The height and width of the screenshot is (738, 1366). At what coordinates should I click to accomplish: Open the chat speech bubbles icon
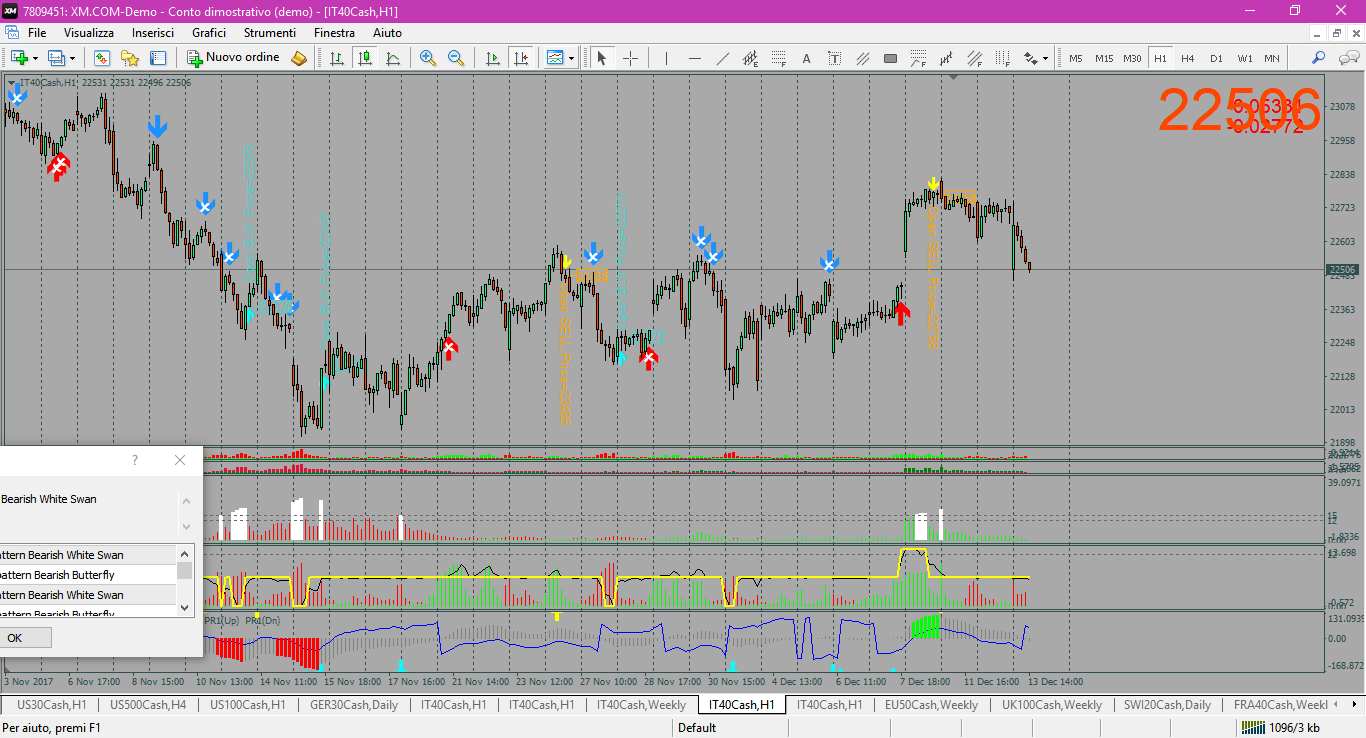click(1347, 58)
